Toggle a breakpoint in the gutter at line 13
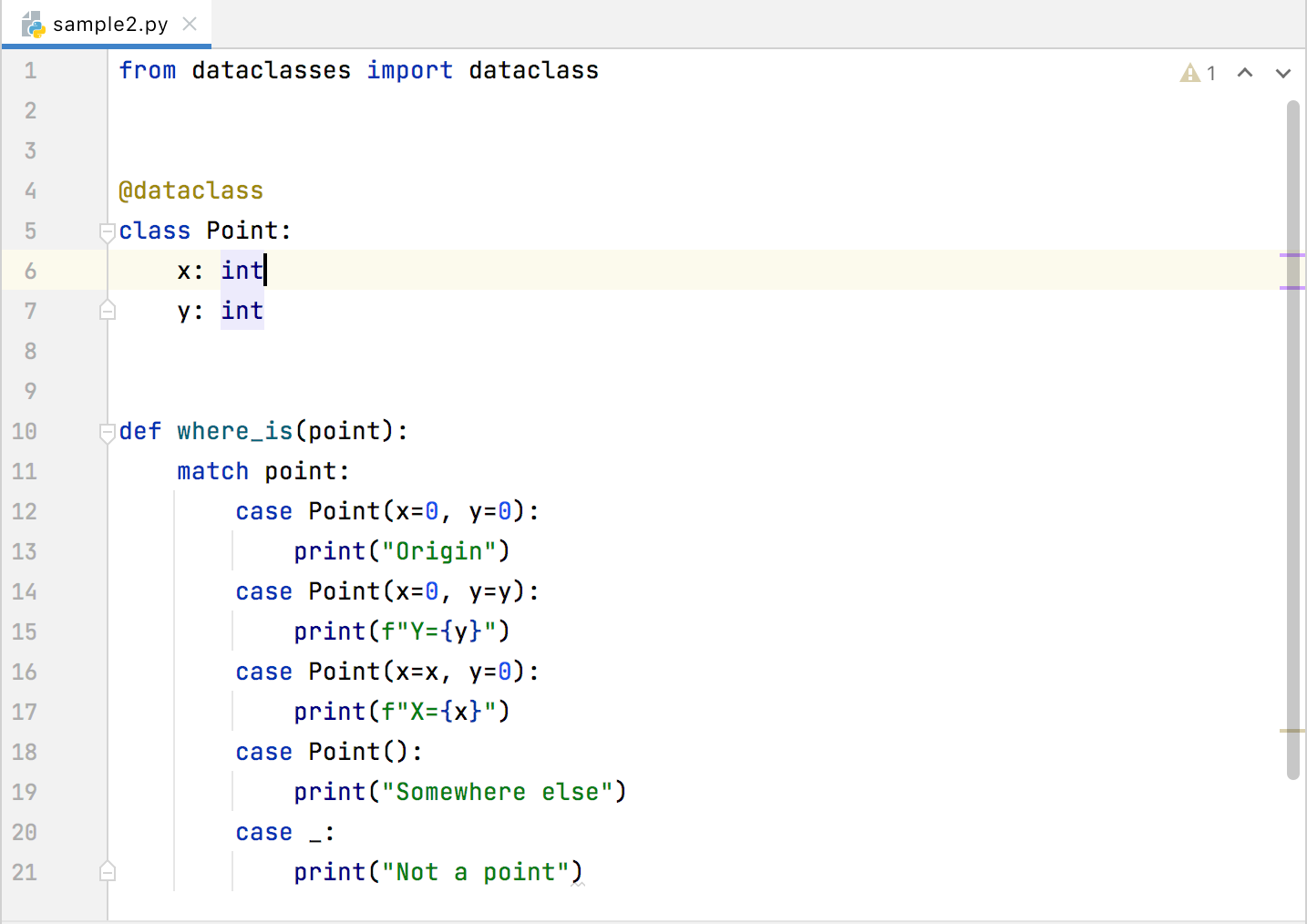Viewport: 1307px width, 924px height. tap(73, 551)
